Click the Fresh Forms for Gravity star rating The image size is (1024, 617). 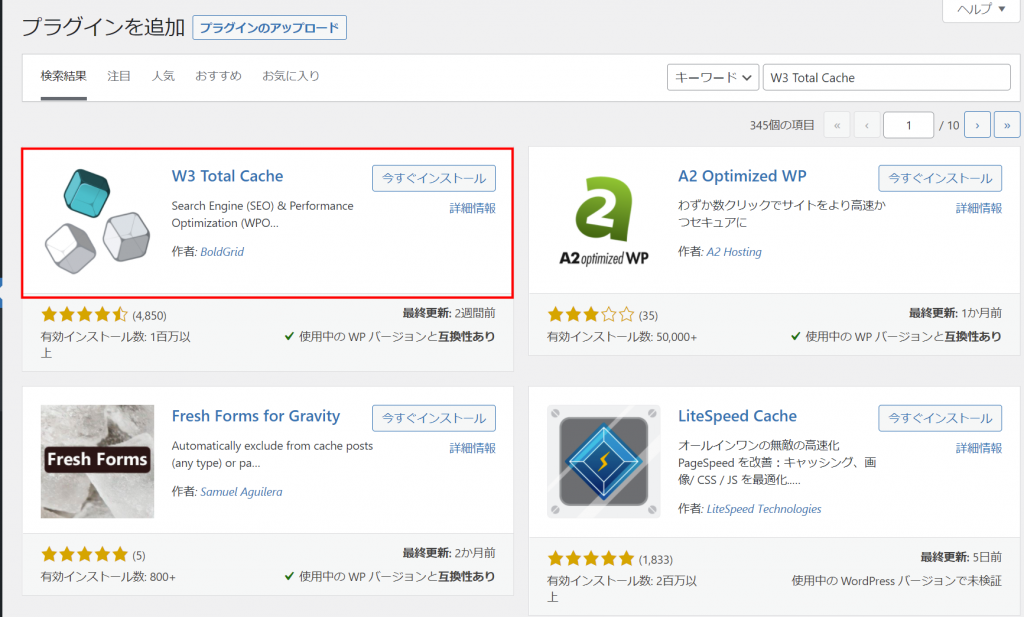84,554
